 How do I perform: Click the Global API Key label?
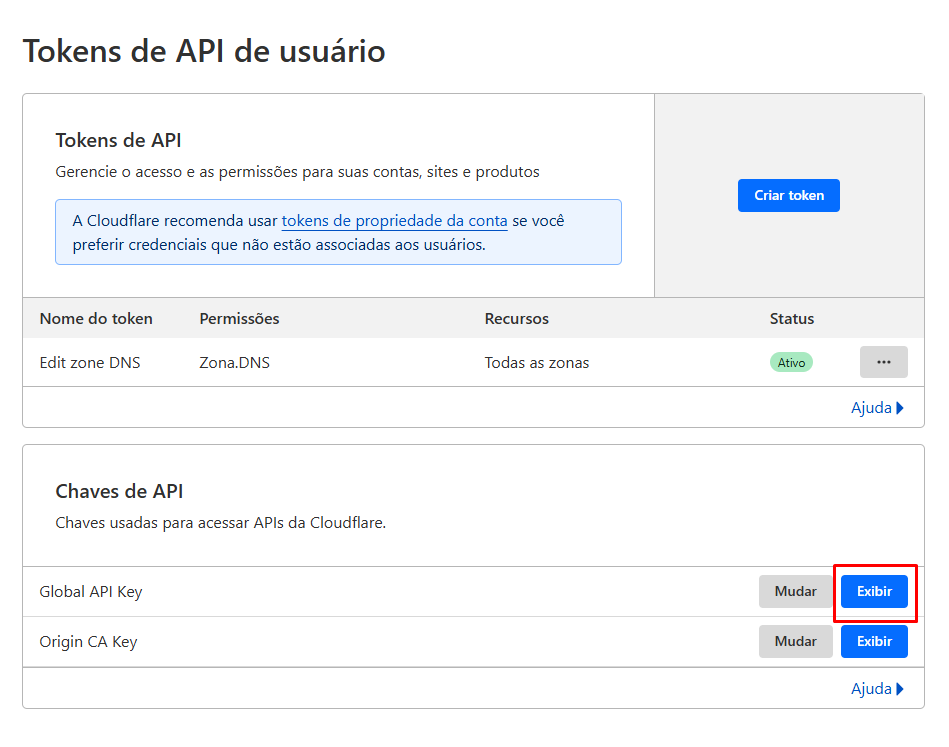(91, 591)
